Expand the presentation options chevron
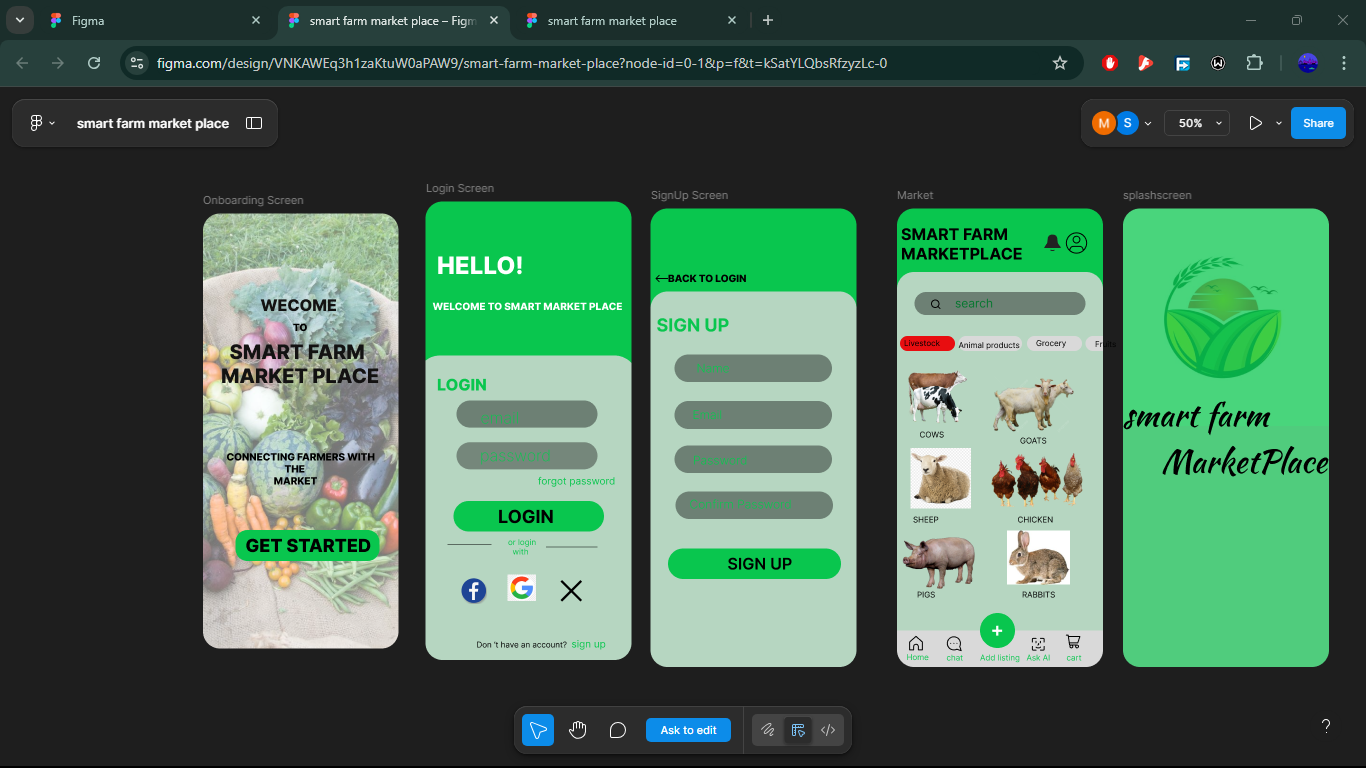Viewport: 1366px width, 768px height. pyautogui.click(x=1278, y=123)
